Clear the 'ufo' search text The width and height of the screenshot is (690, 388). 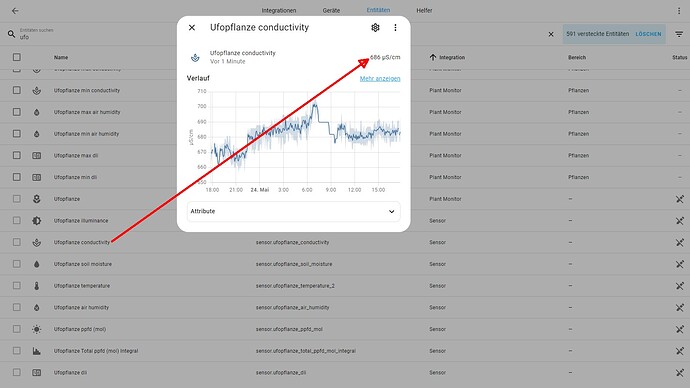tap(551, 34)
